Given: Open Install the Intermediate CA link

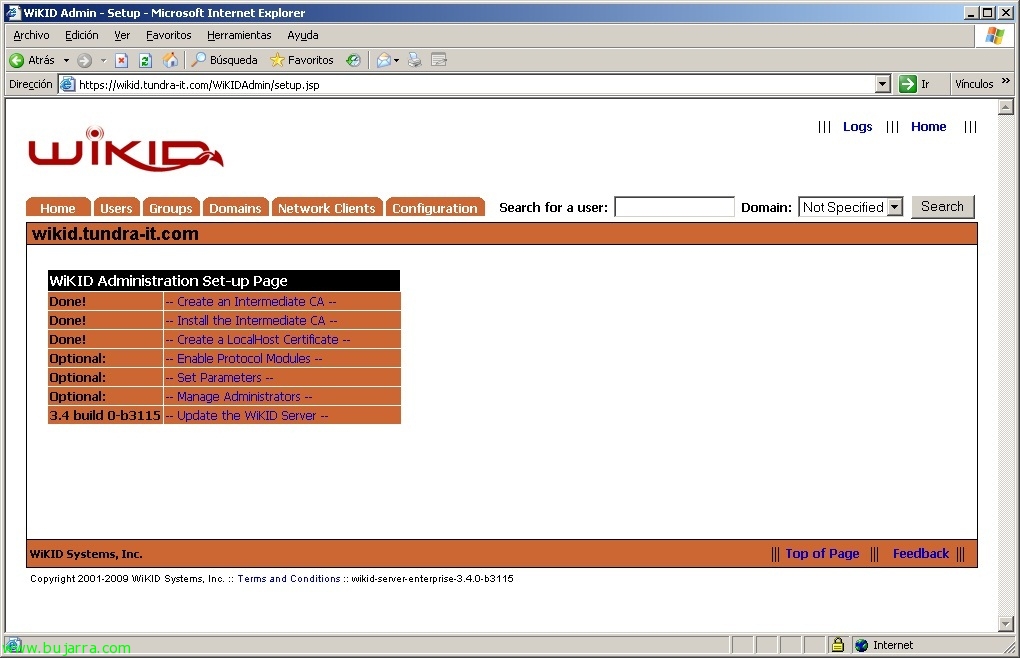Looking at the screenshot, I should 251,321.
